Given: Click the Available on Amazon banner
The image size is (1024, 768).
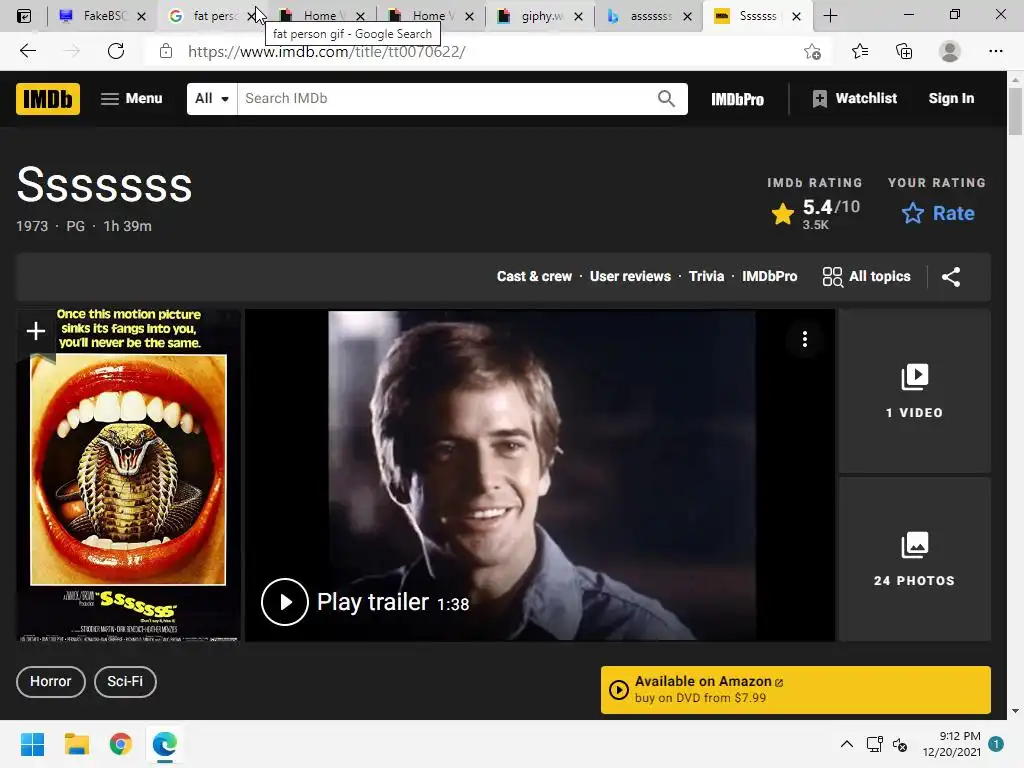Looking at the screenshot, I should tap(795, 690).
